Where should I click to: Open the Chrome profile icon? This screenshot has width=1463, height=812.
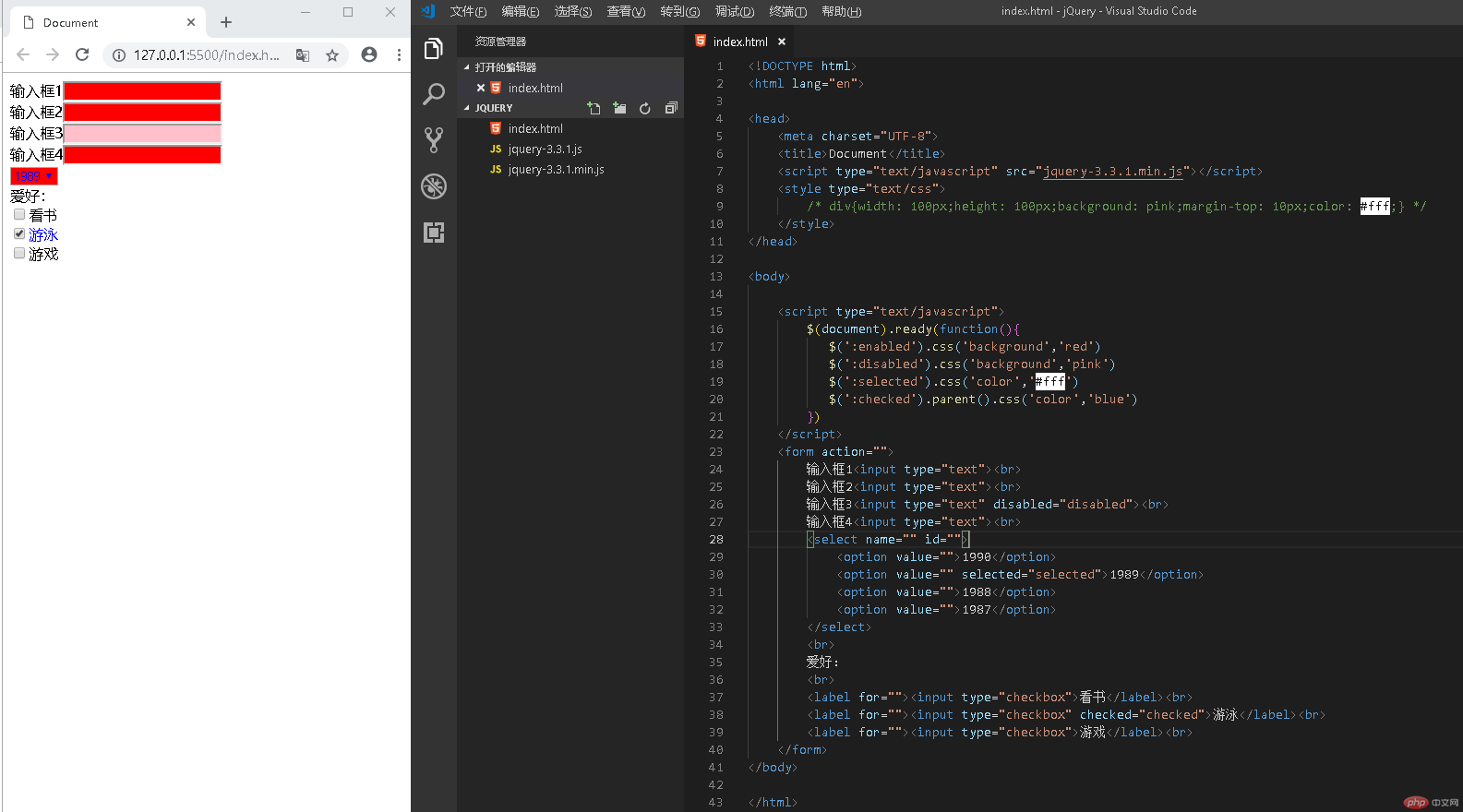point(369,54)
